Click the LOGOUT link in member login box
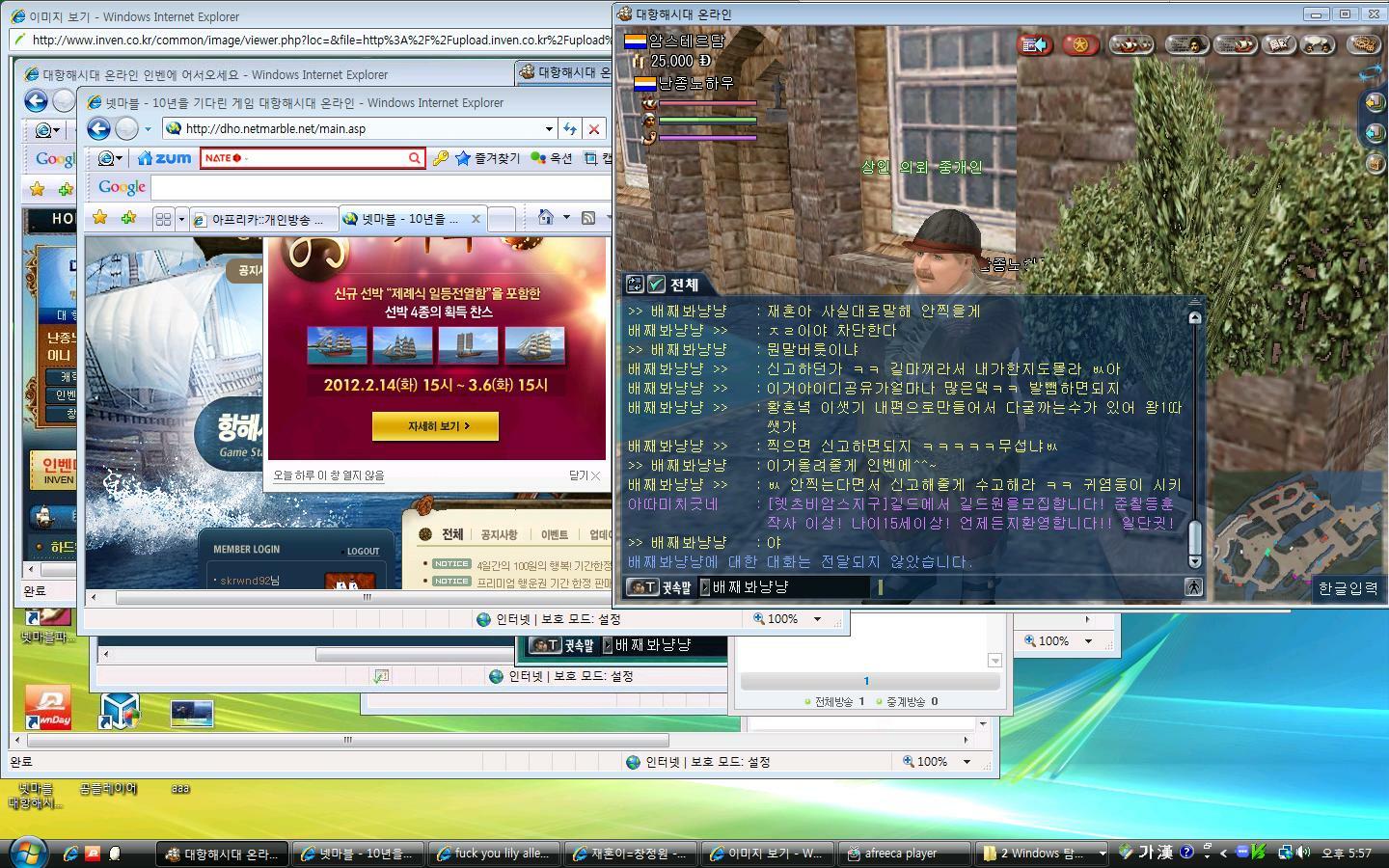Image resolution: width=1389 pixels, height=868 pixels. 363,552
